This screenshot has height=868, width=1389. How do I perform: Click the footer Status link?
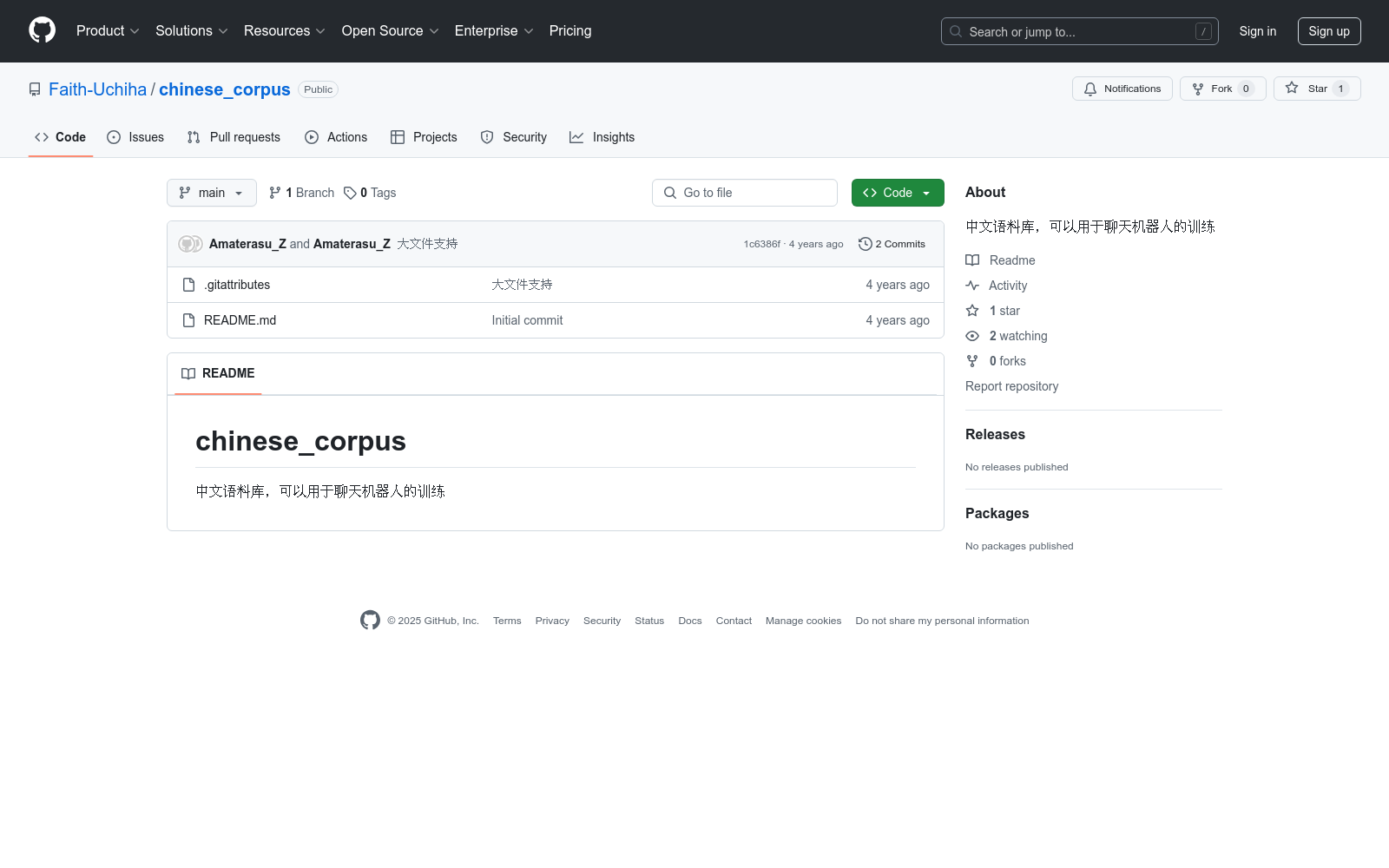click(649, 621)
